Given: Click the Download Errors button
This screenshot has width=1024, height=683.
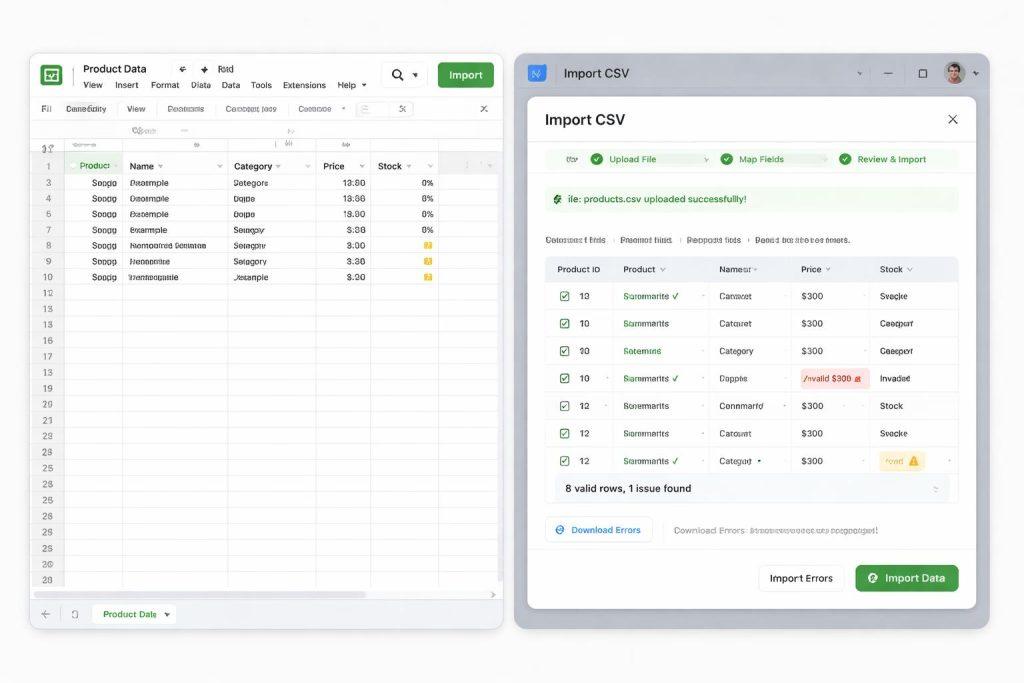Looking at the screenshot, I should (x=598, y=530).
